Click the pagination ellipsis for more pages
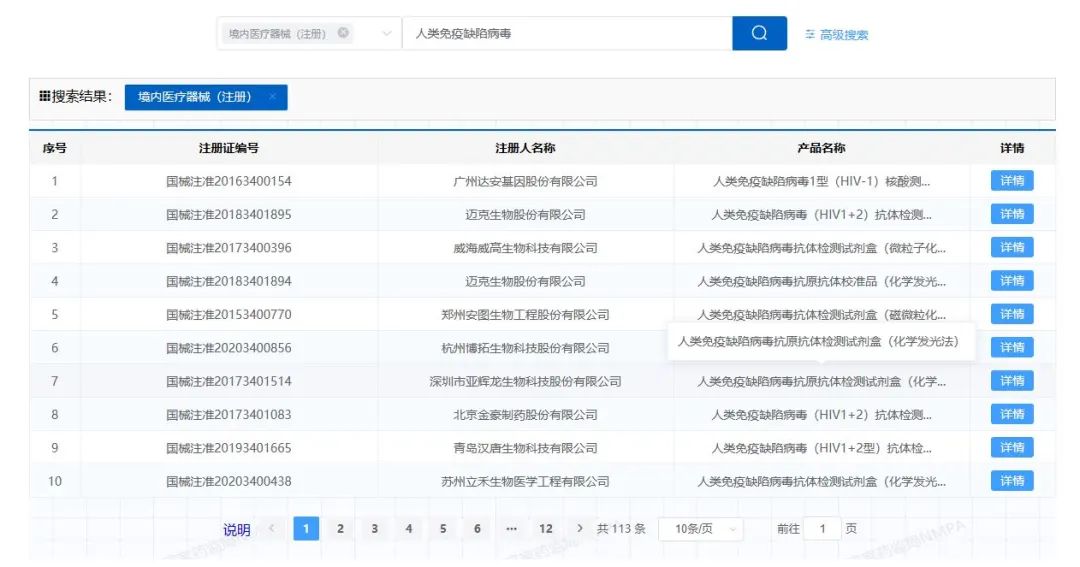1080x567 pixels. 511,529
